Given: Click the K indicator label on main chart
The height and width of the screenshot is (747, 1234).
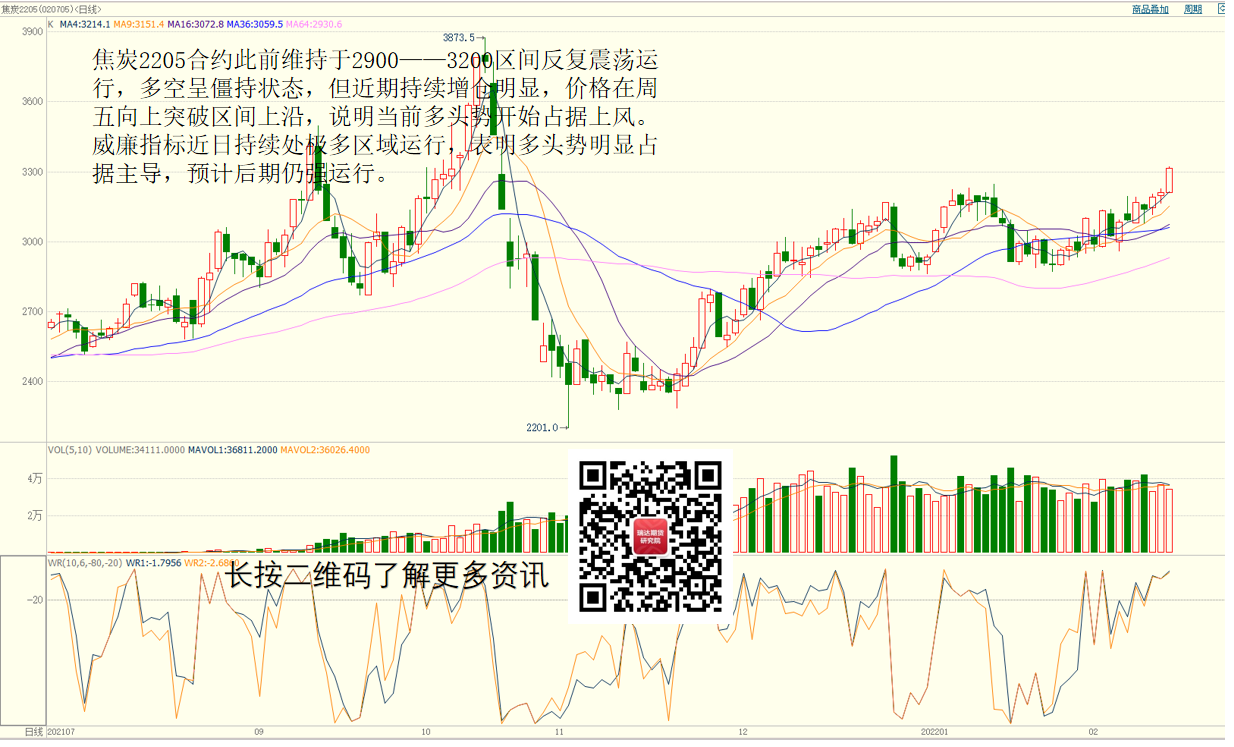Looking at the screenshot, I should coord(51,23).
